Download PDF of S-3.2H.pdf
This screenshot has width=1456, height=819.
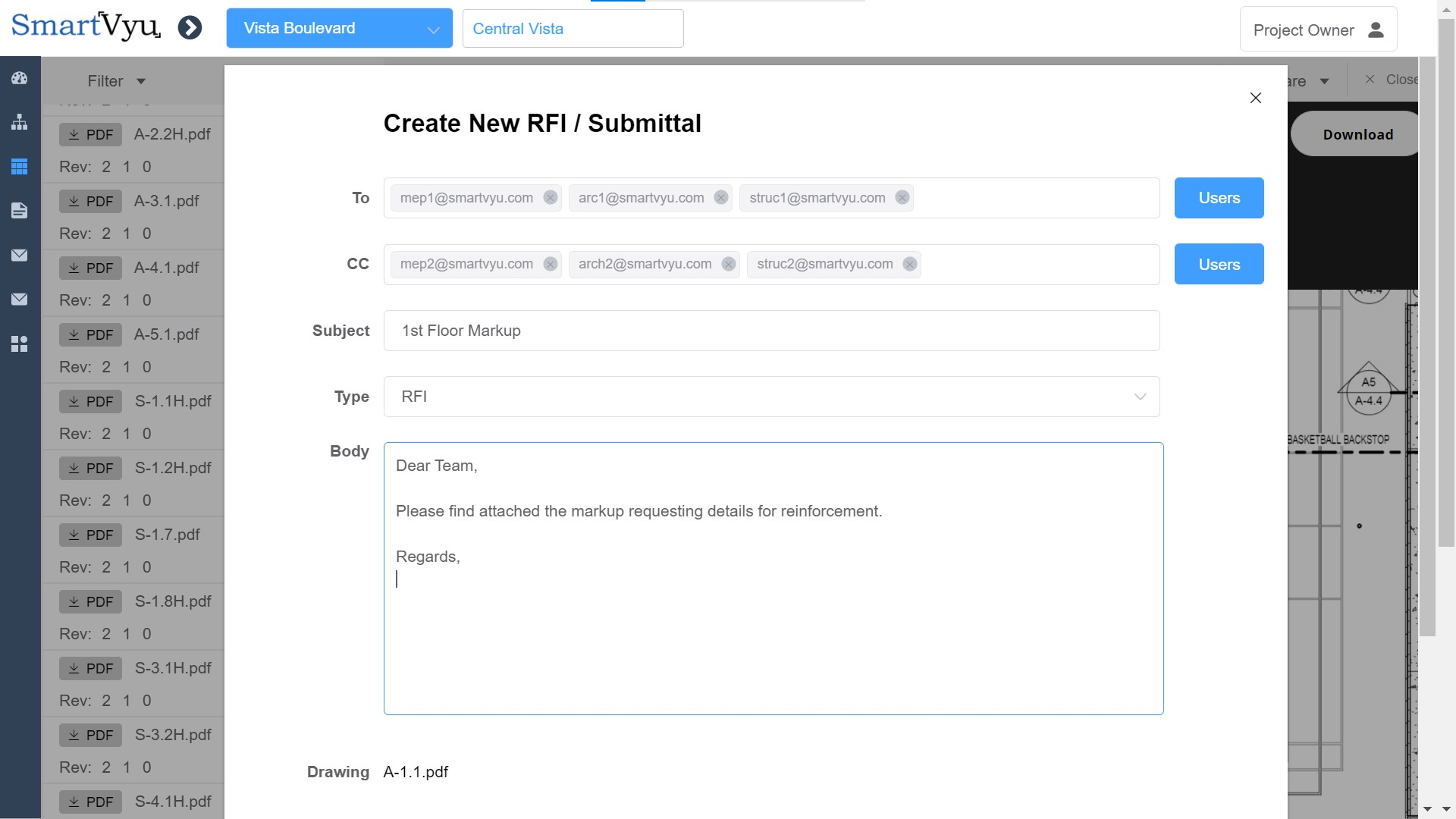coord(91,735)
